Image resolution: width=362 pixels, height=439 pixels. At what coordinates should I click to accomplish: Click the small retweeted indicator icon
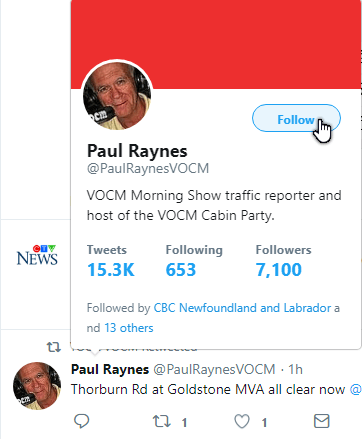(54, 347)
